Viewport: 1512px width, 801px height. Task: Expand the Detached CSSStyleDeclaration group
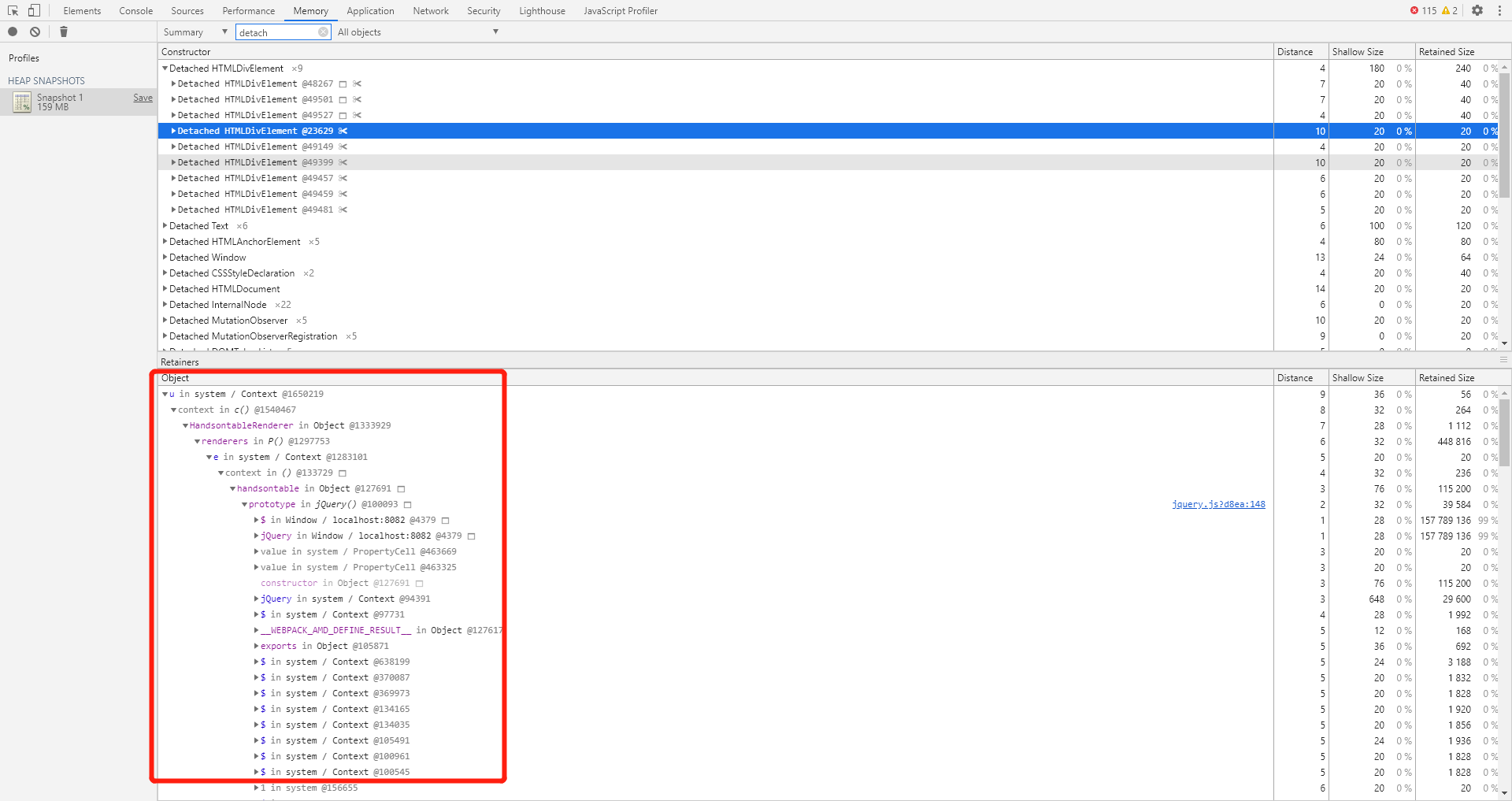(165, 273)
